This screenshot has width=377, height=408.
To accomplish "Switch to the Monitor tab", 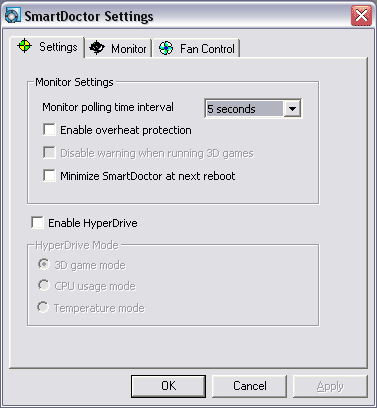I will 118,49.
